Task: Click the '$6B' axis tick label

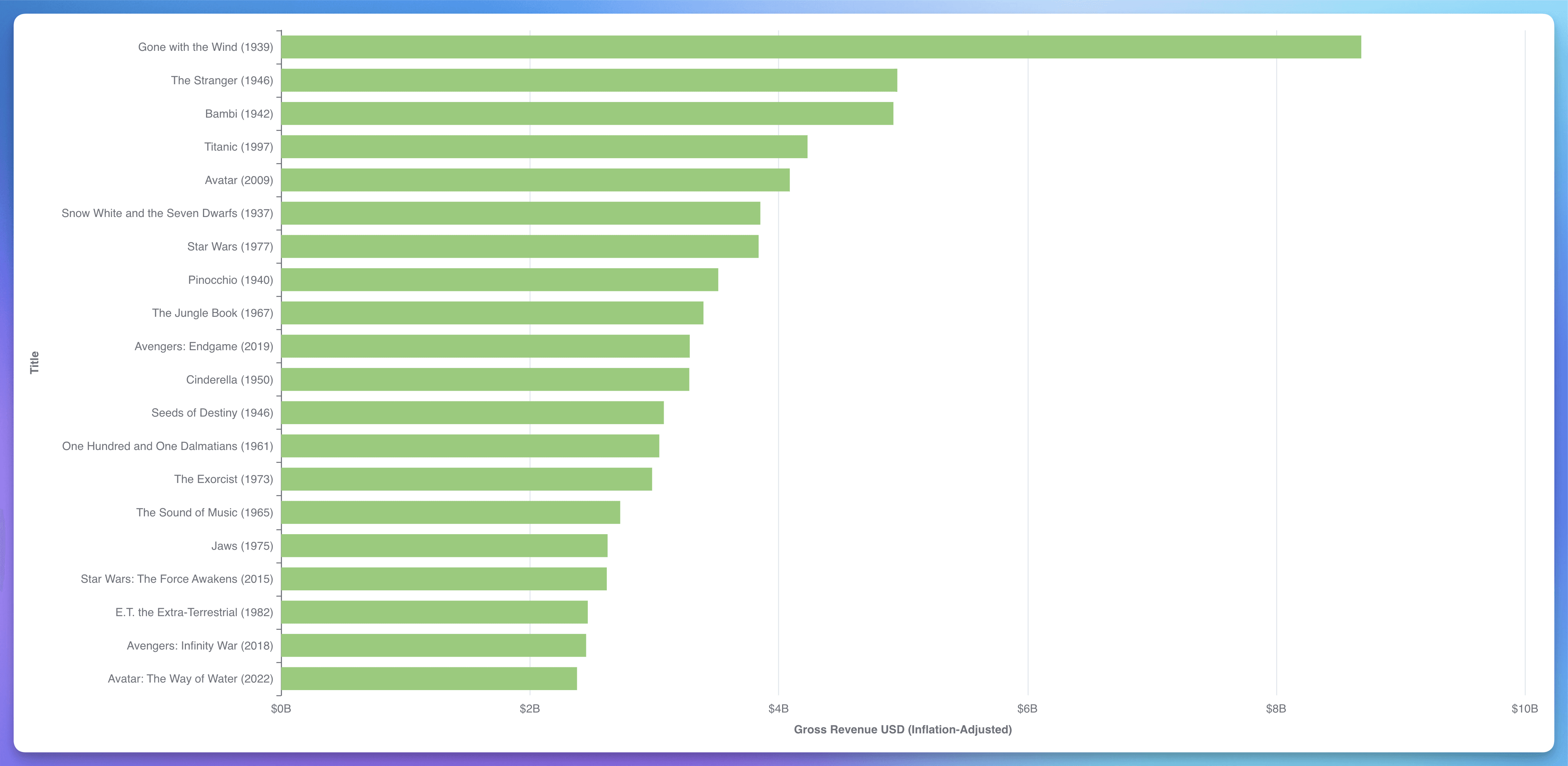Action: coord(1028,708)
